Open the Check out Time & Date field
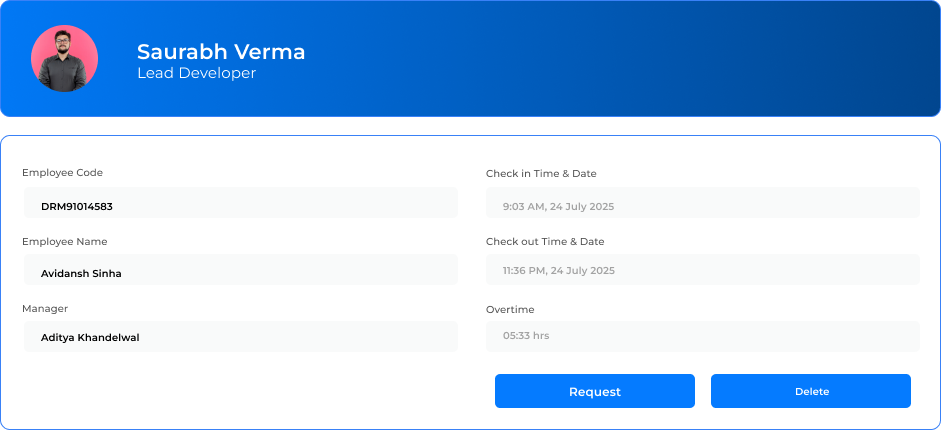This screenshot has width=941, height=430. point(702,270)
